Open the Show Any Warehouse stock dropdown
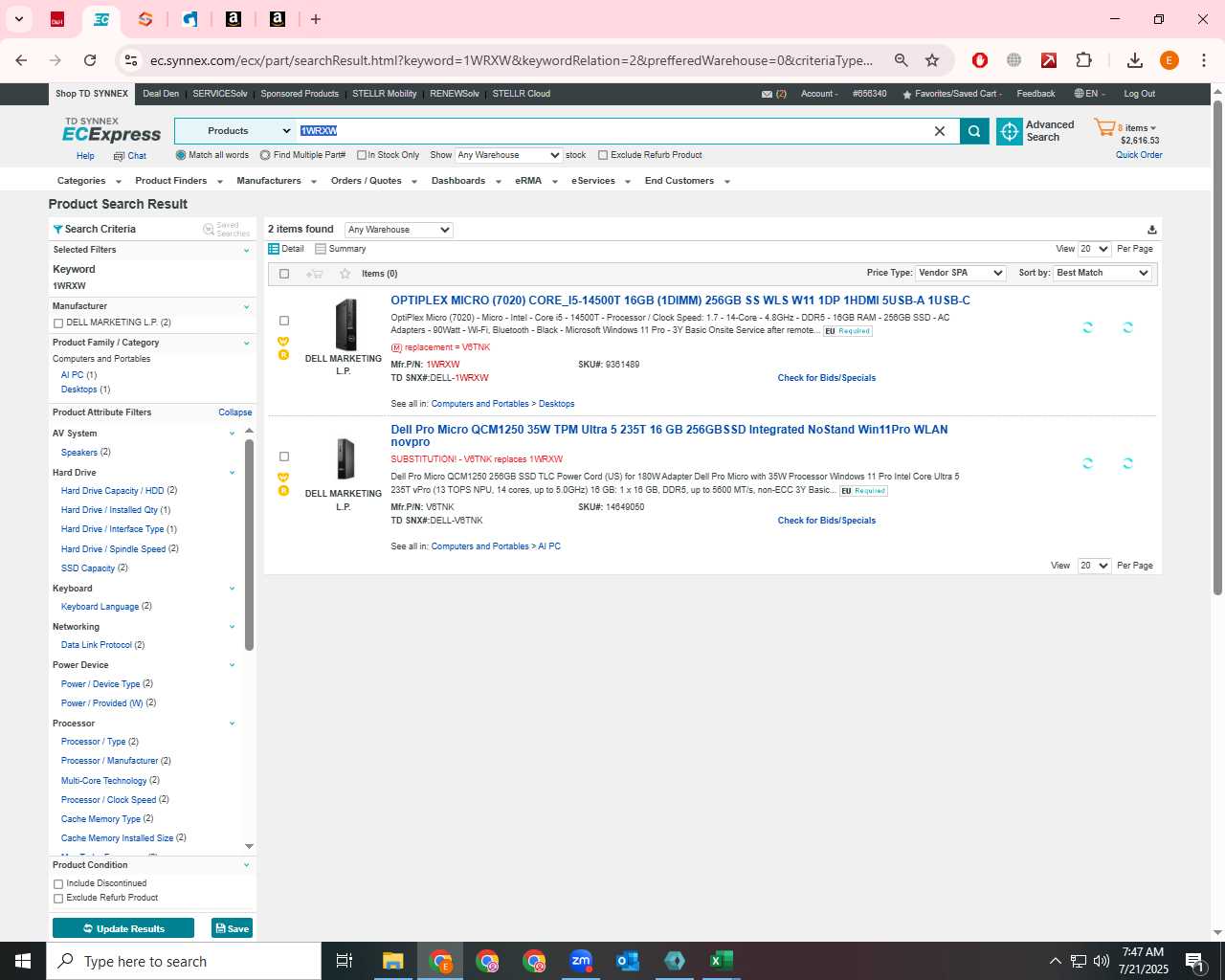Screen dimensions: 1225x980 coord(508,155)
